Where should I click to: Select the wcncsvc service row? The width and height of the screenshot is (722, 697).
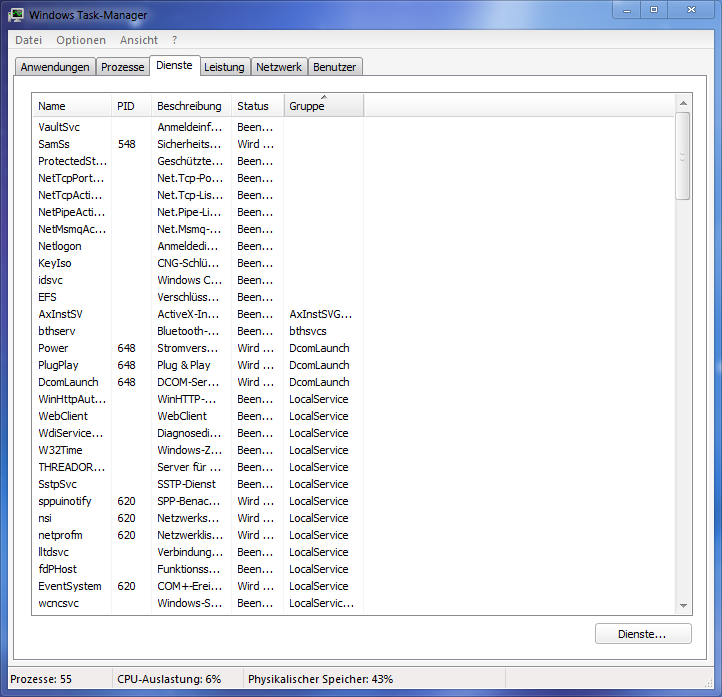pos(198,604)
